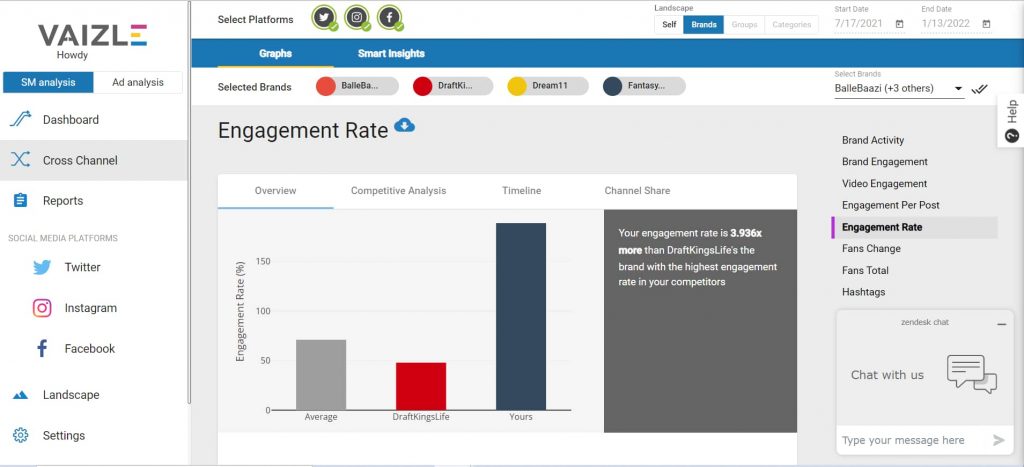This screenshot has height=467, width=1024.
Task: Switch to Overview tab
Action: coord(276,191)
